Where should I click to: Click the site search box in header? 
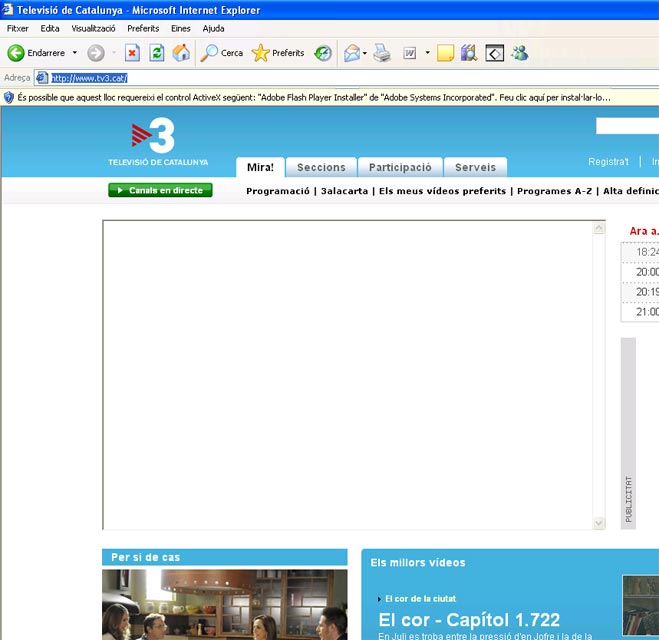tap(627, 126)
